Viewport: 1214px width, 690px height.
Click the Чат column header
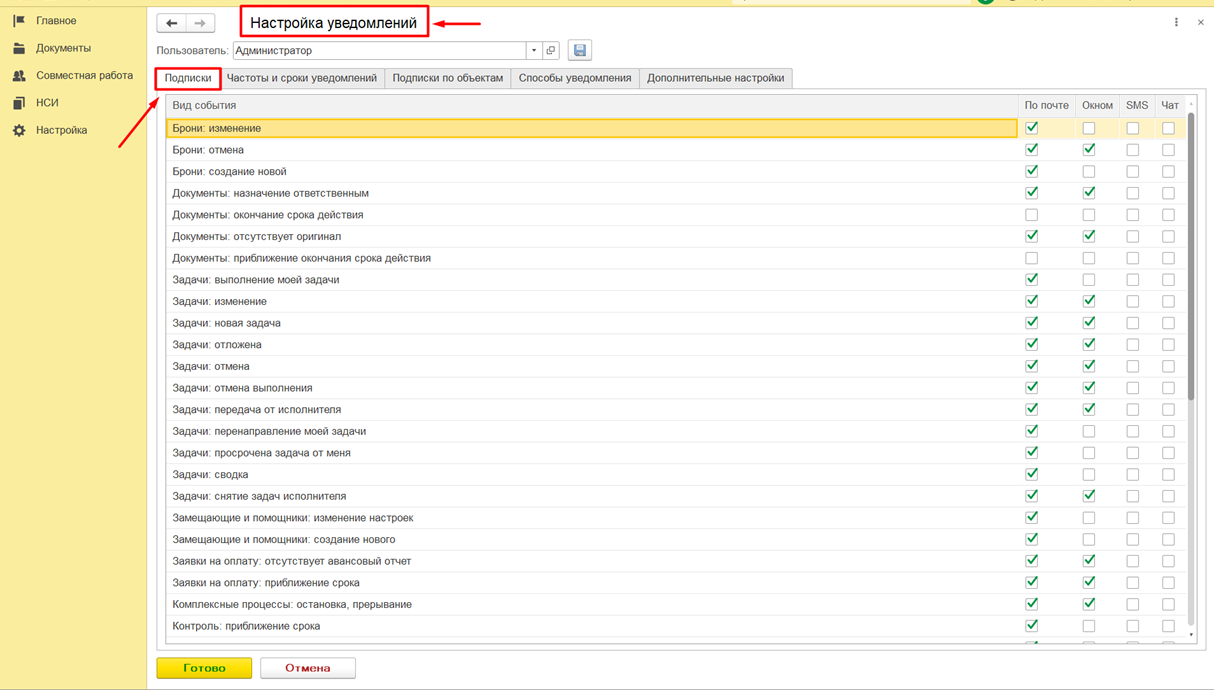(1170, 105)
